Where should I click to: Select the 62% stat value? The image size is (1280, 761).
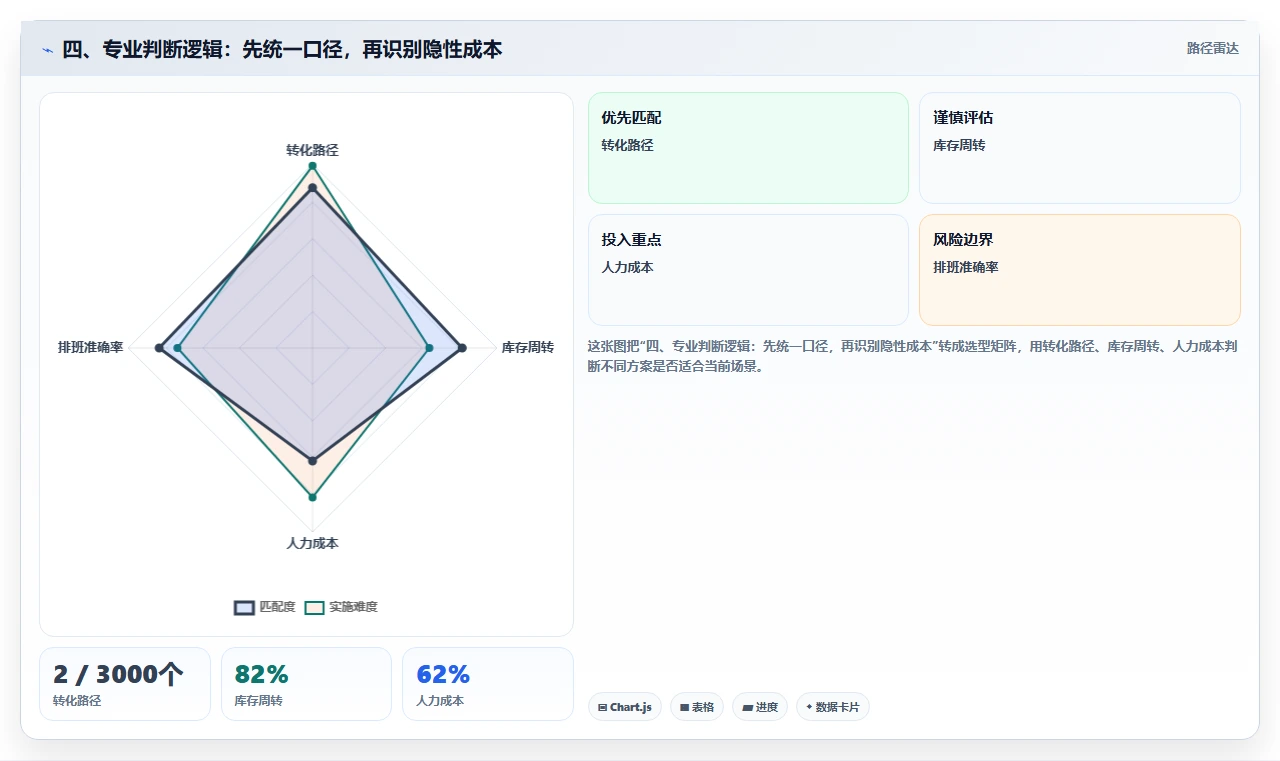pyautogui.click(x=443, y=674)
